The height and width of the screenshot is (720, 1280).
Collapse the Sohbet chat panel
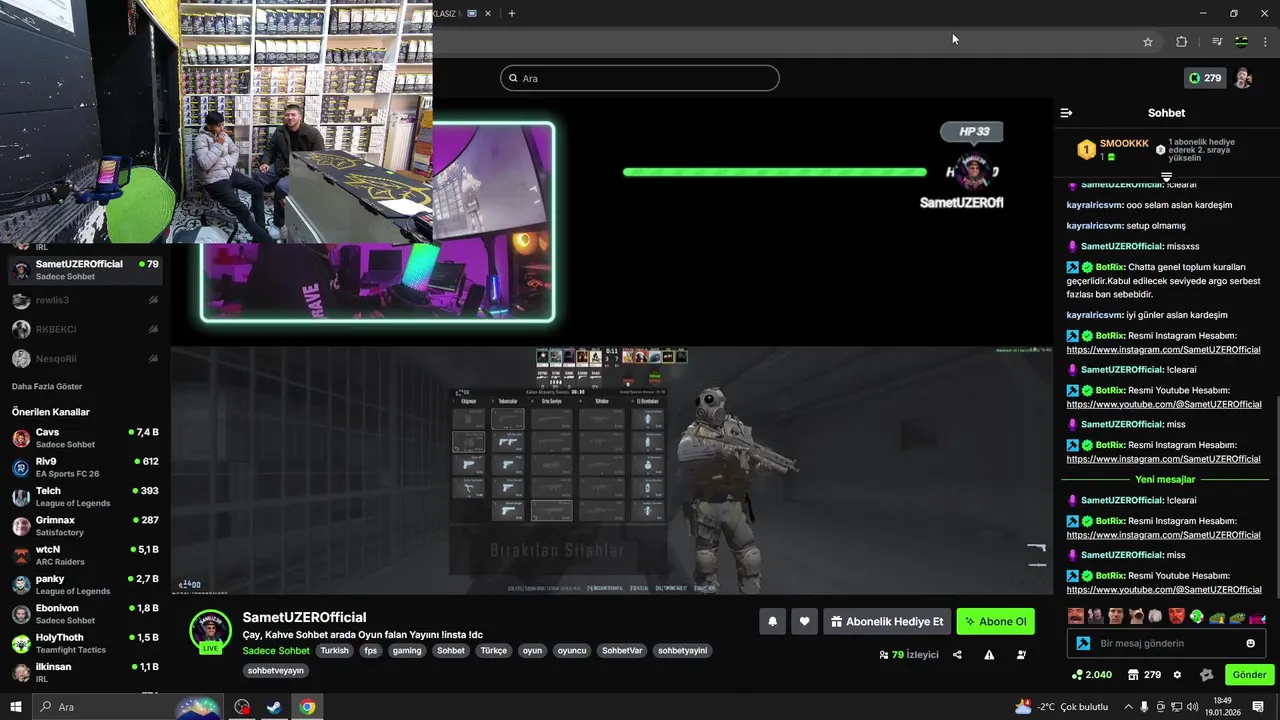pos(1066,113)
